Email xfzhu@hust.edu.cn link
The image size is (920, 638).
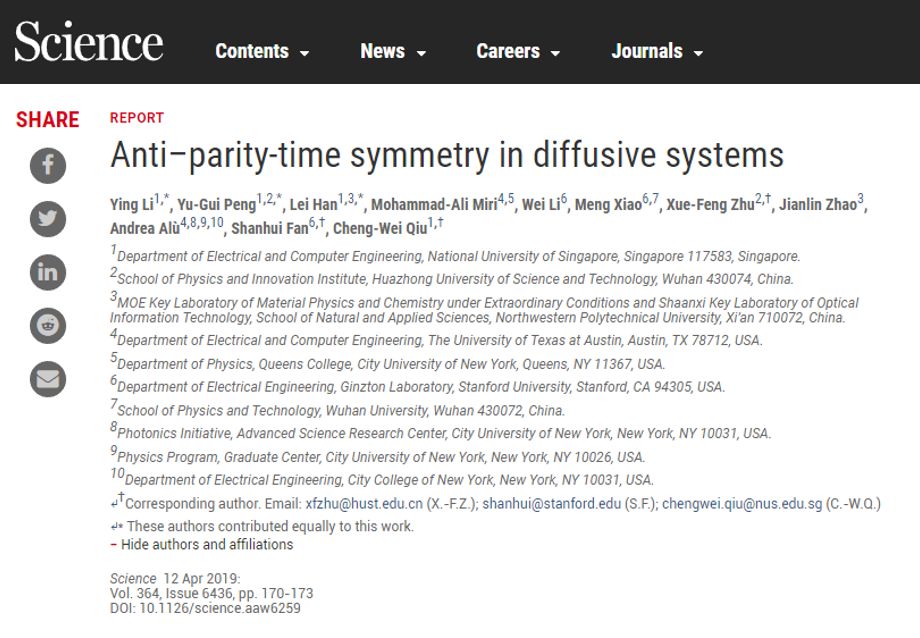pos(364,504)
